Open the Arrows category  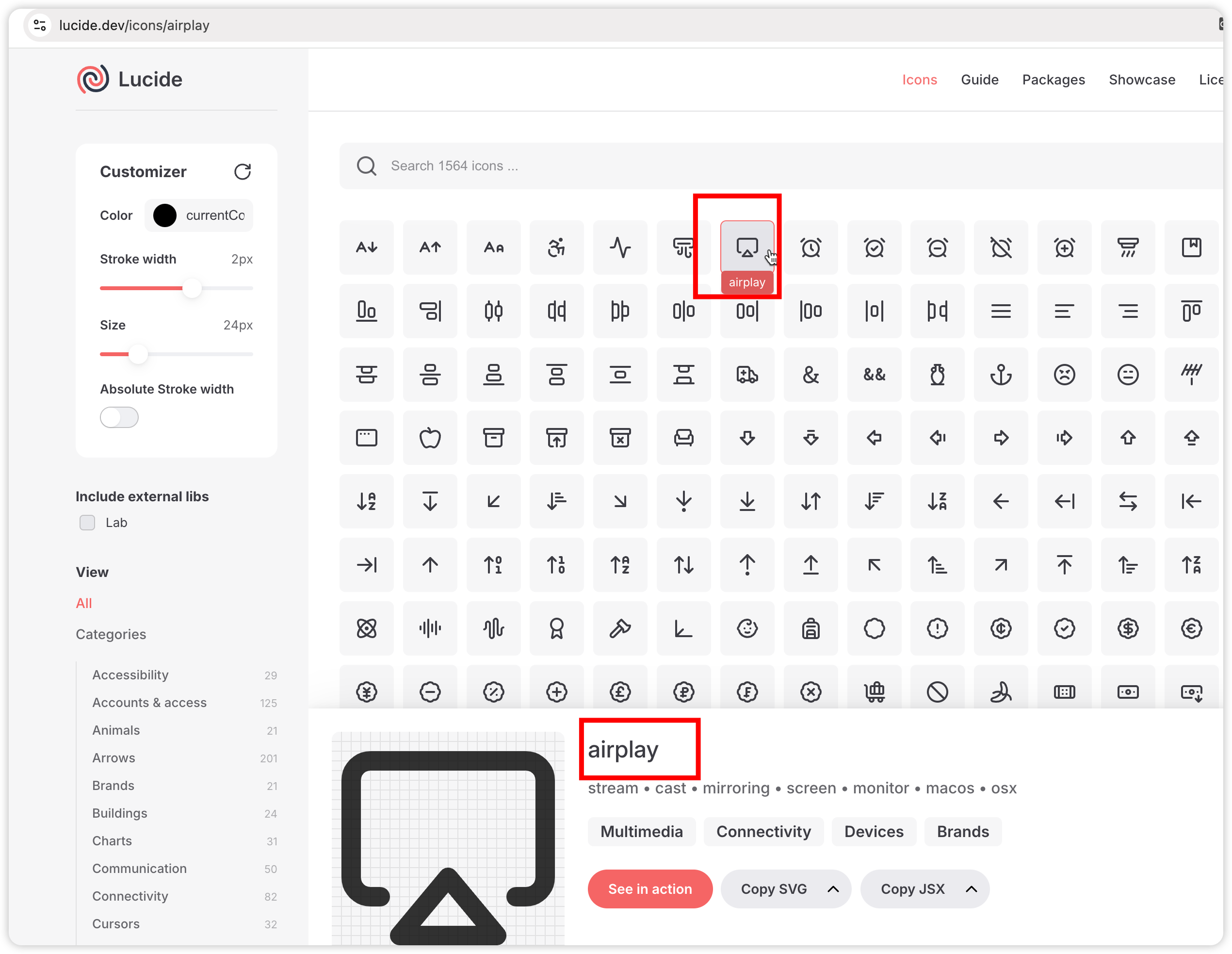pyautogui.click(x=114, y=757)
